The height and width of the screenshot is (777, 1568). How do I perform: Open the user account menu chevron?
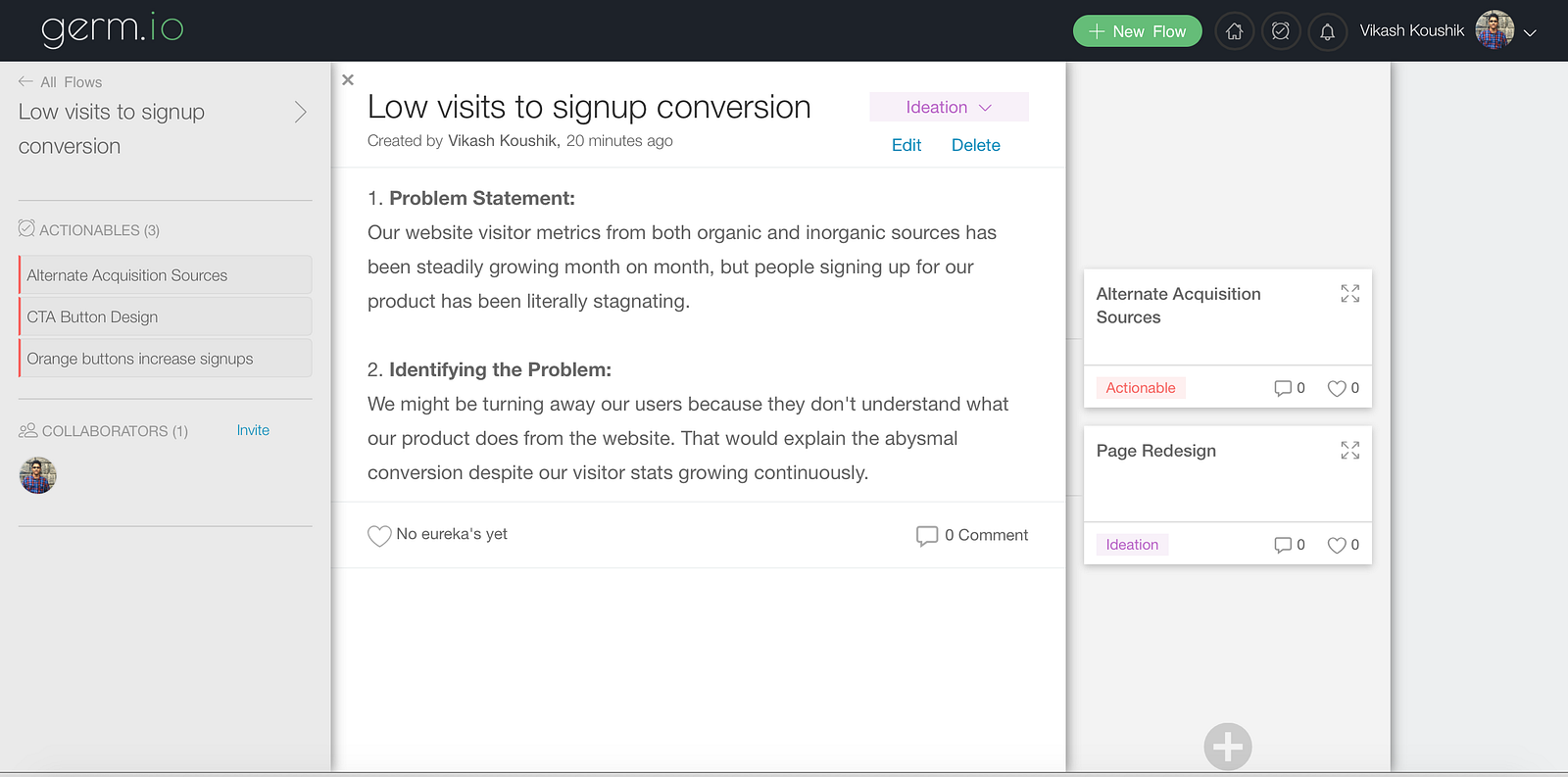pos(1530,32)
